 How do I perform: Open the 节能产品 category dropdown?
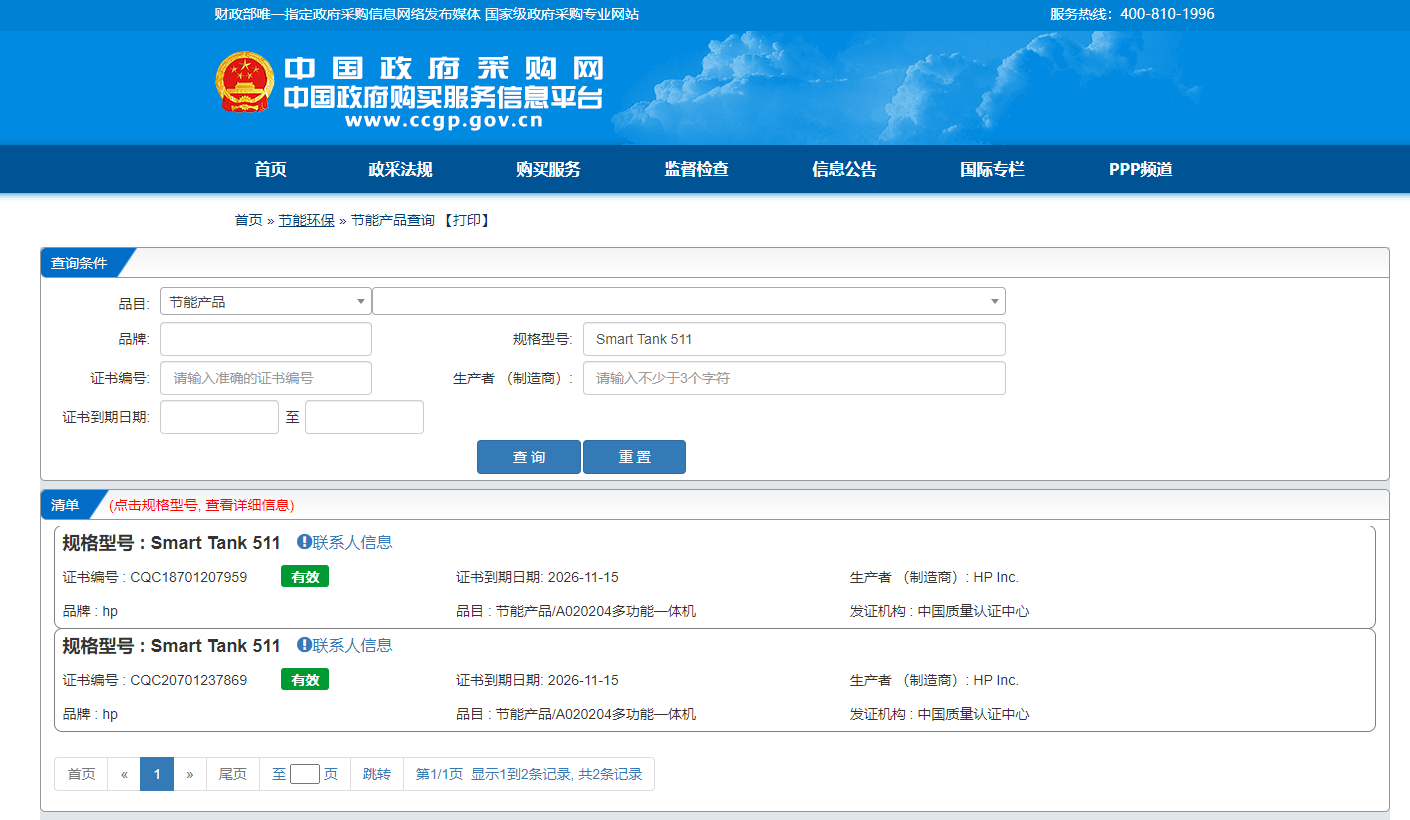click(x=265, y=302)
